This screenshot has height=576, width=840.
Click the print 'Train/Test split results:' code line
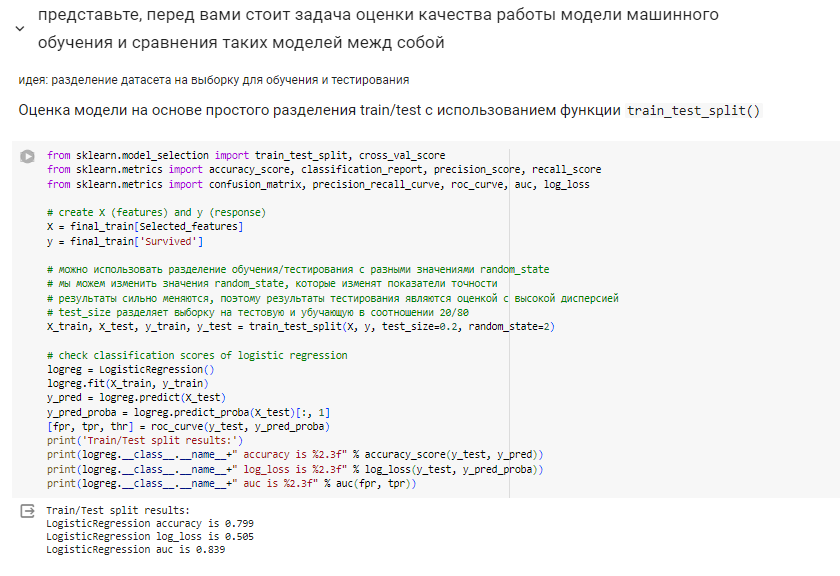click(x=145, y=440)
